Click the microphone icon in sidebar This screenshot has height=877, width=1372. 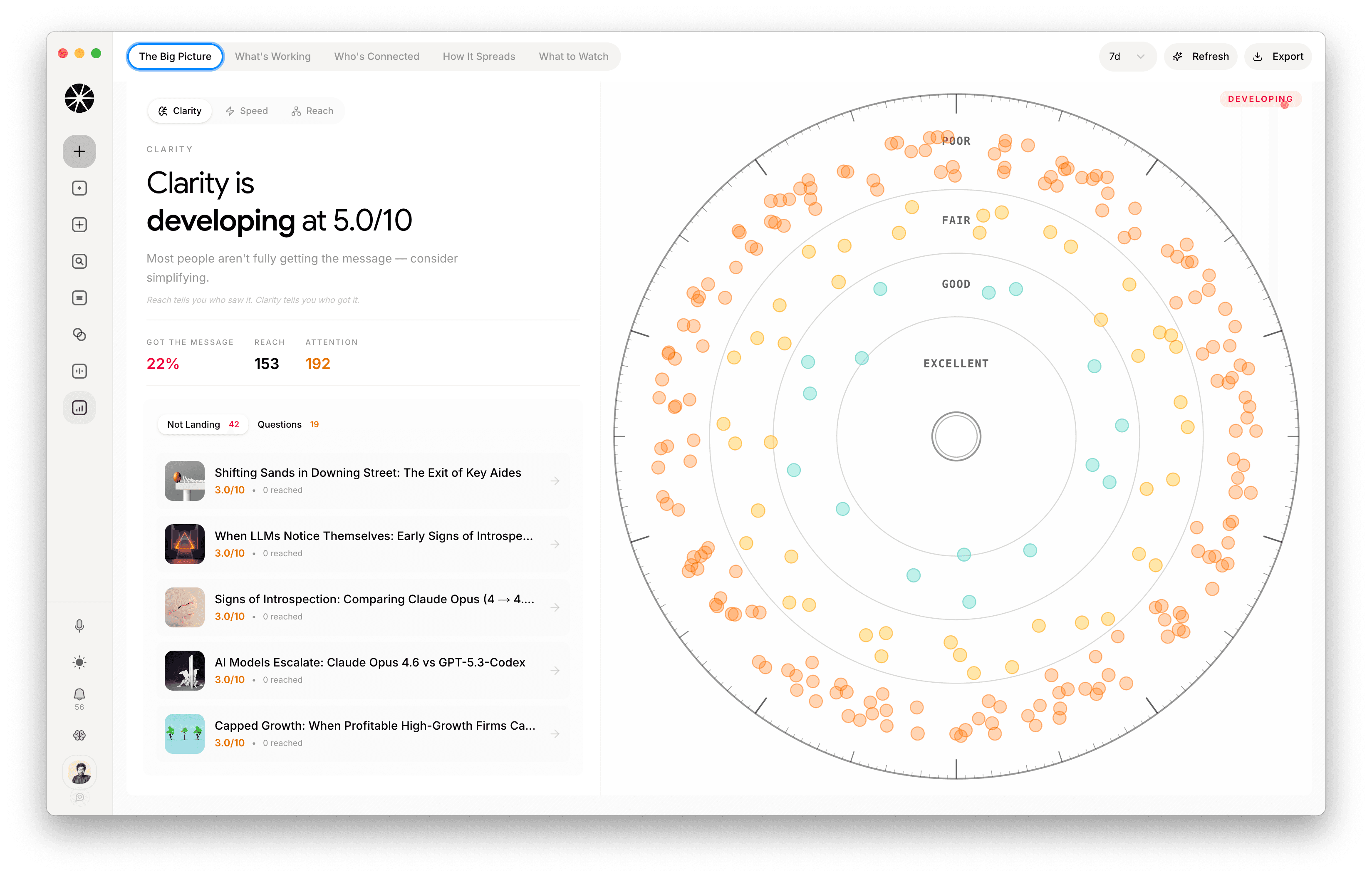(79, 626)
